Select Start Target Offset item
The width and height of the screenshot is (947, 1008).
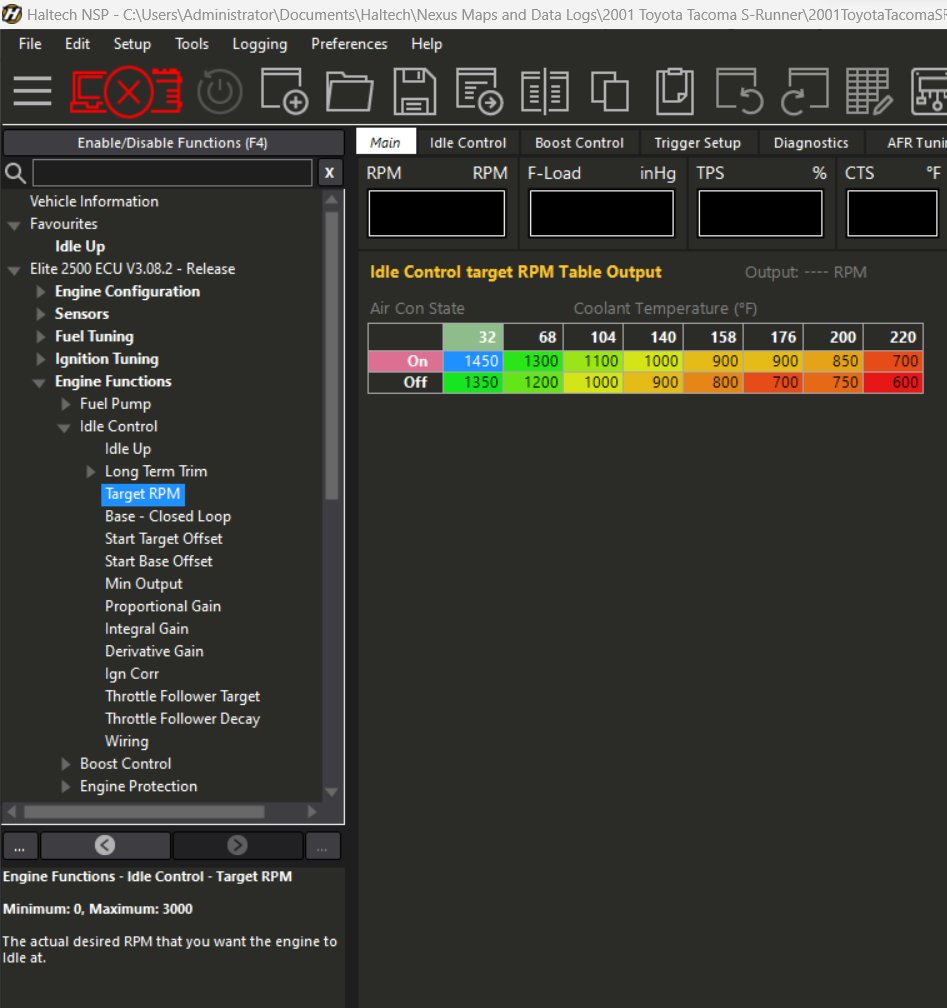(x=163, y=539)
